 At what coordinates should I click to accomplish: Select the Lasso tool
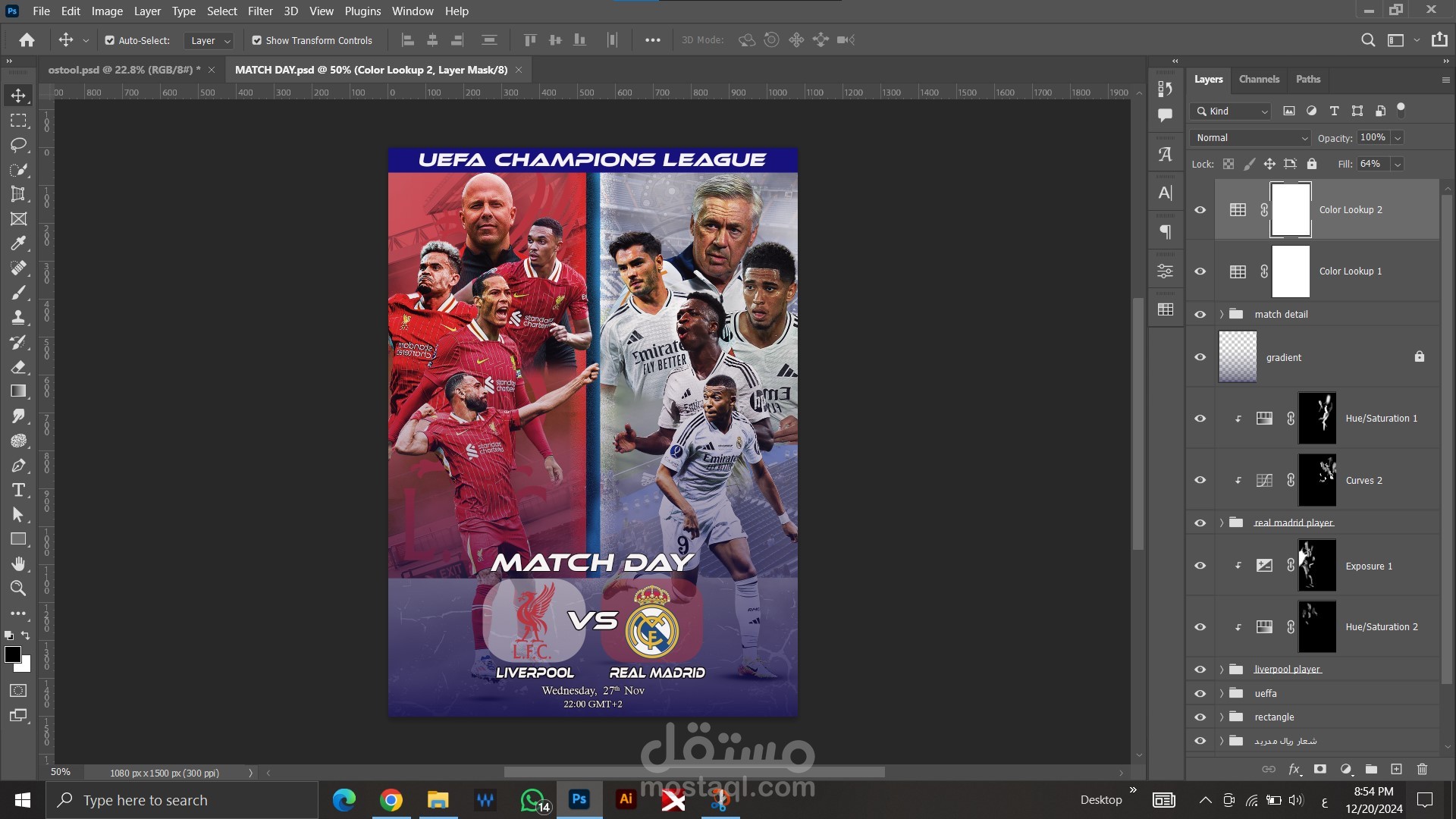[x=18, y=145]
